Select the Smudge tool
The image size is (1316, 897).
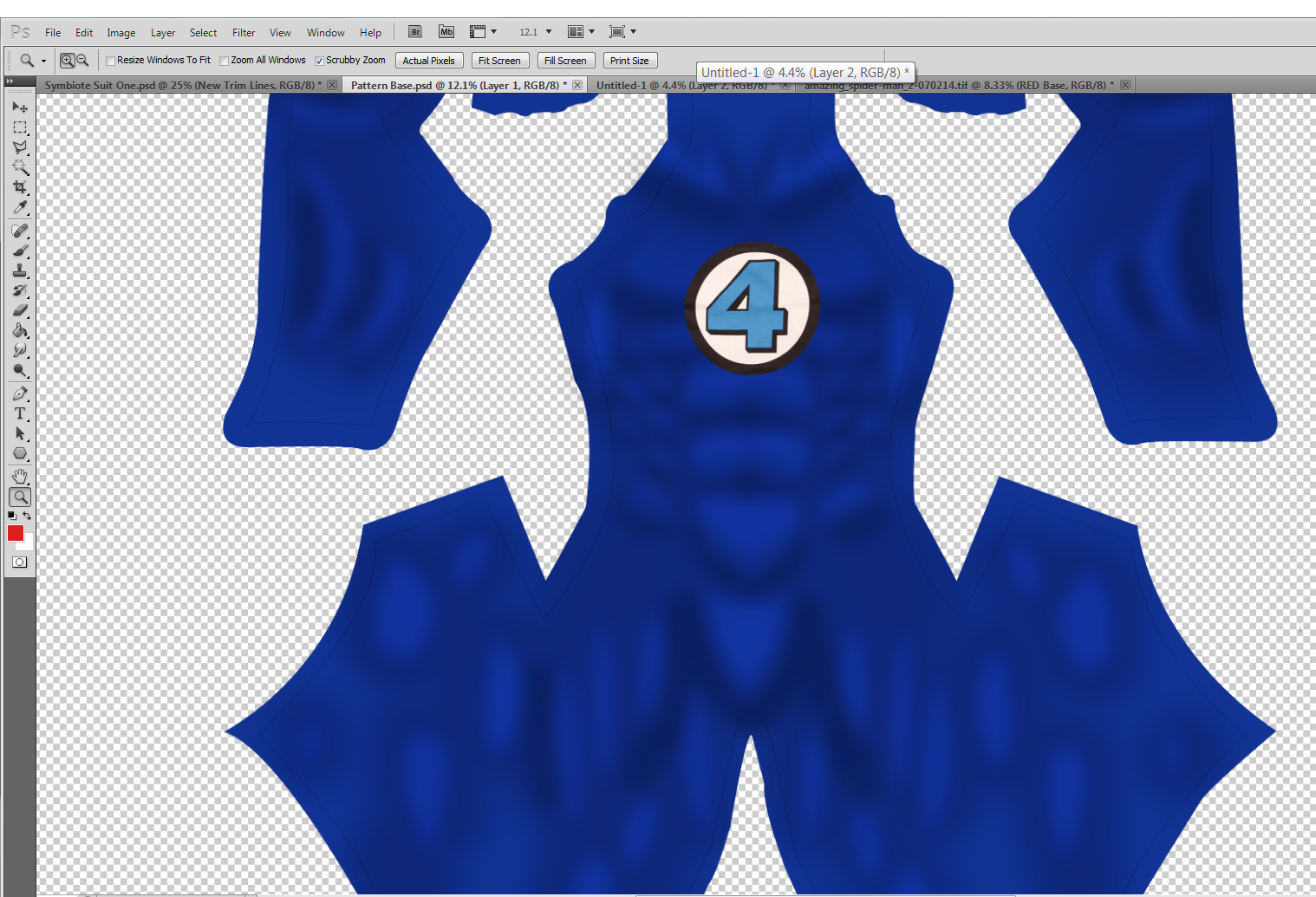coord(20,350)
